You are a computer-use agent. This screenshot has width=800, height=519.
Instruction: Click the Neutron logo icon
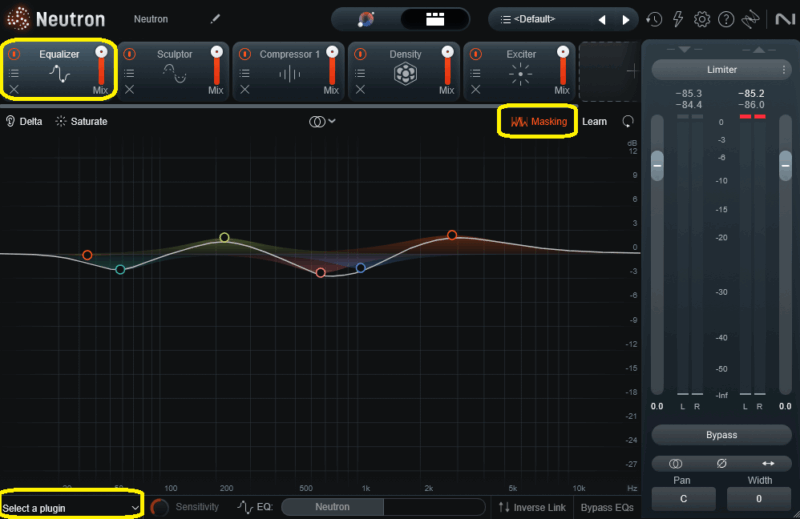click(x=18, y=18)
